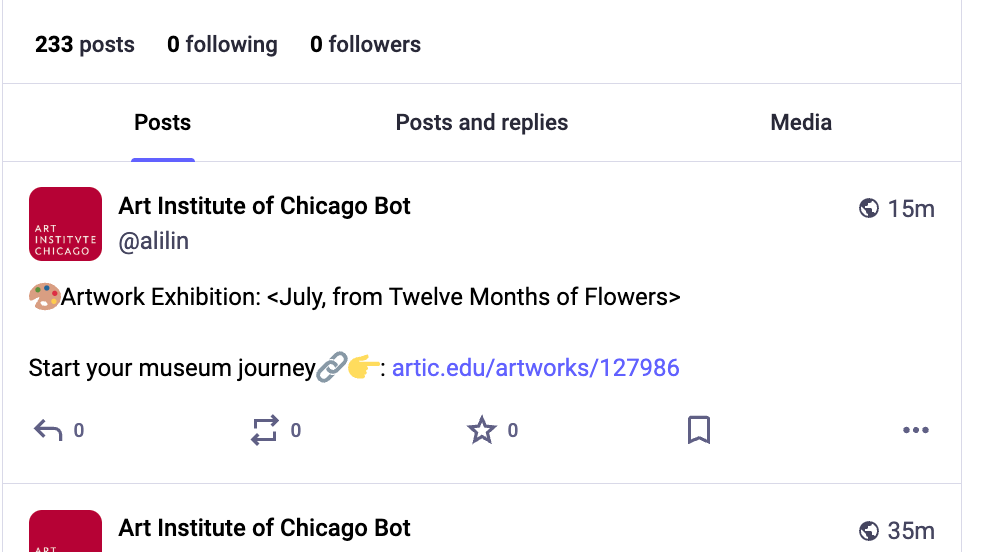Click the globe visibility icon beside 35m
The height and width of the screenshot is (552, 982).
869,531
